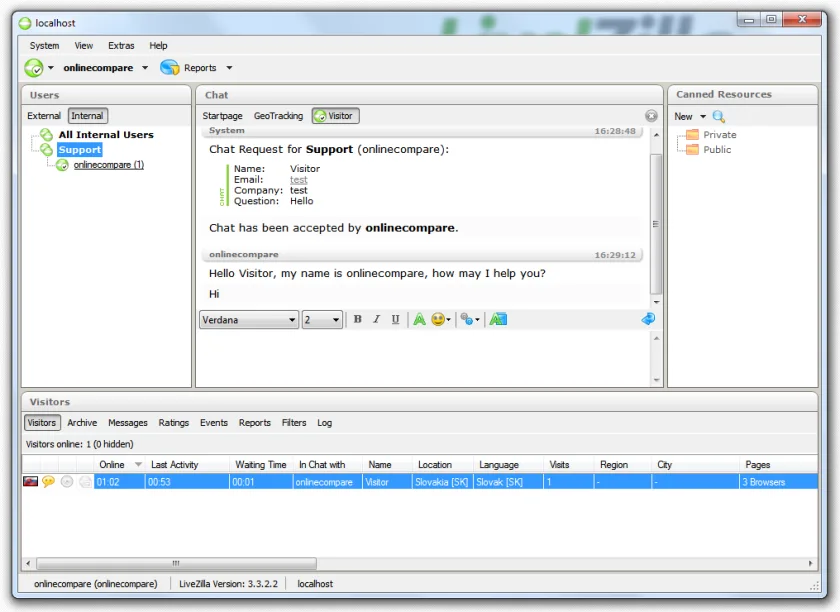Switch to the GeoTracking tab

pyautogui.click(x=278, y=116)
